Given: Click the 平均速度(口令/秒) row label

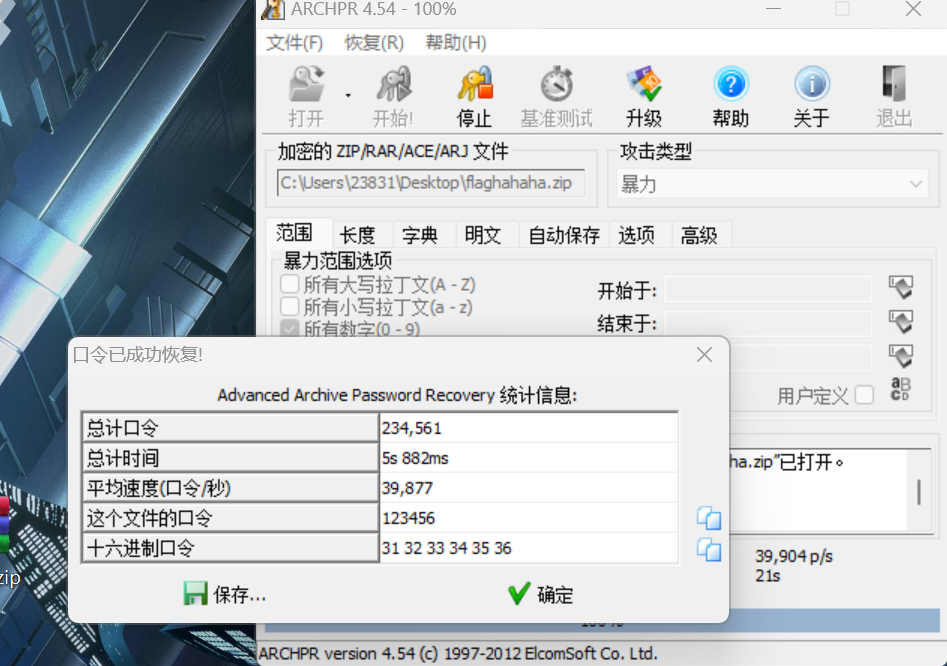Looking at the screenshot, I should [230, 488].
